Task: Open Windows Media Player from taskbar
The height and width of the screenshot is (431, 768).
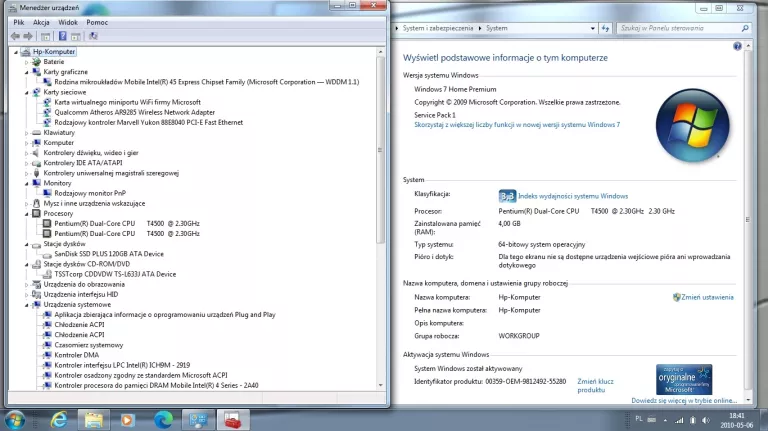Action: 126,418
